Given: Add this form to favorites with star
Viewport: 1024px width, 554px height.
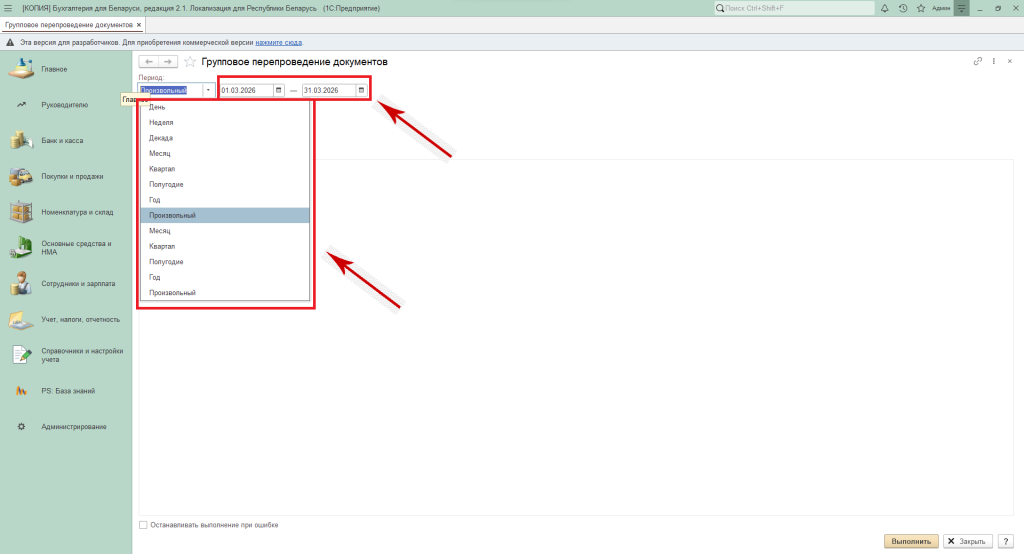Looking at the screenshot, I should tap(190, 62).
